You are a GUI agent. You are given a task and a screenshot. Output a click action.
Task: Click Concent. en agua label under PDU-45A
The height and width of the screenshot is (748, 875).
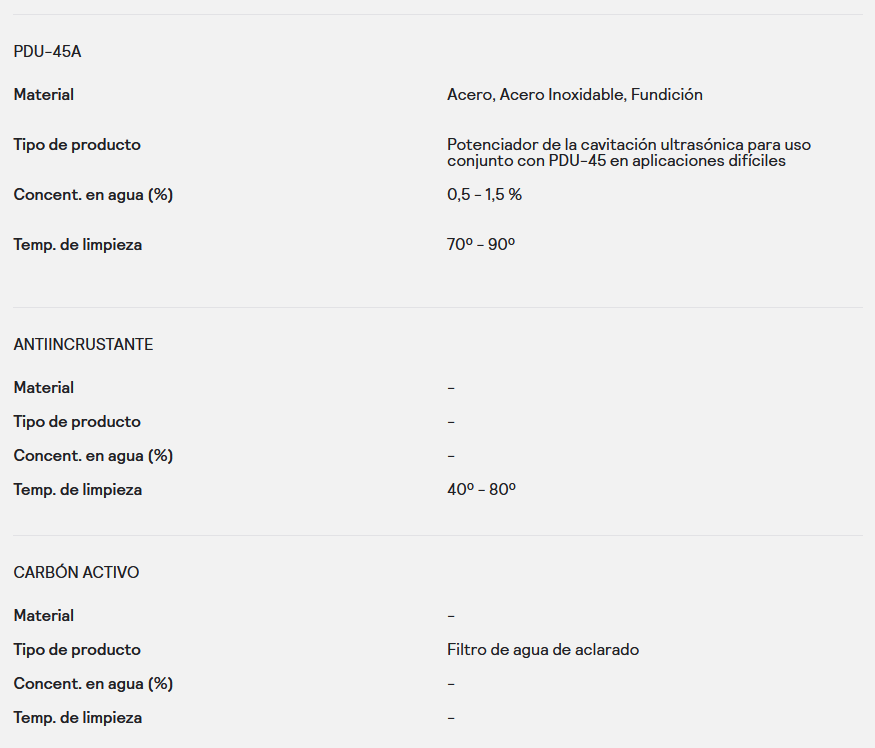[93, 194]
